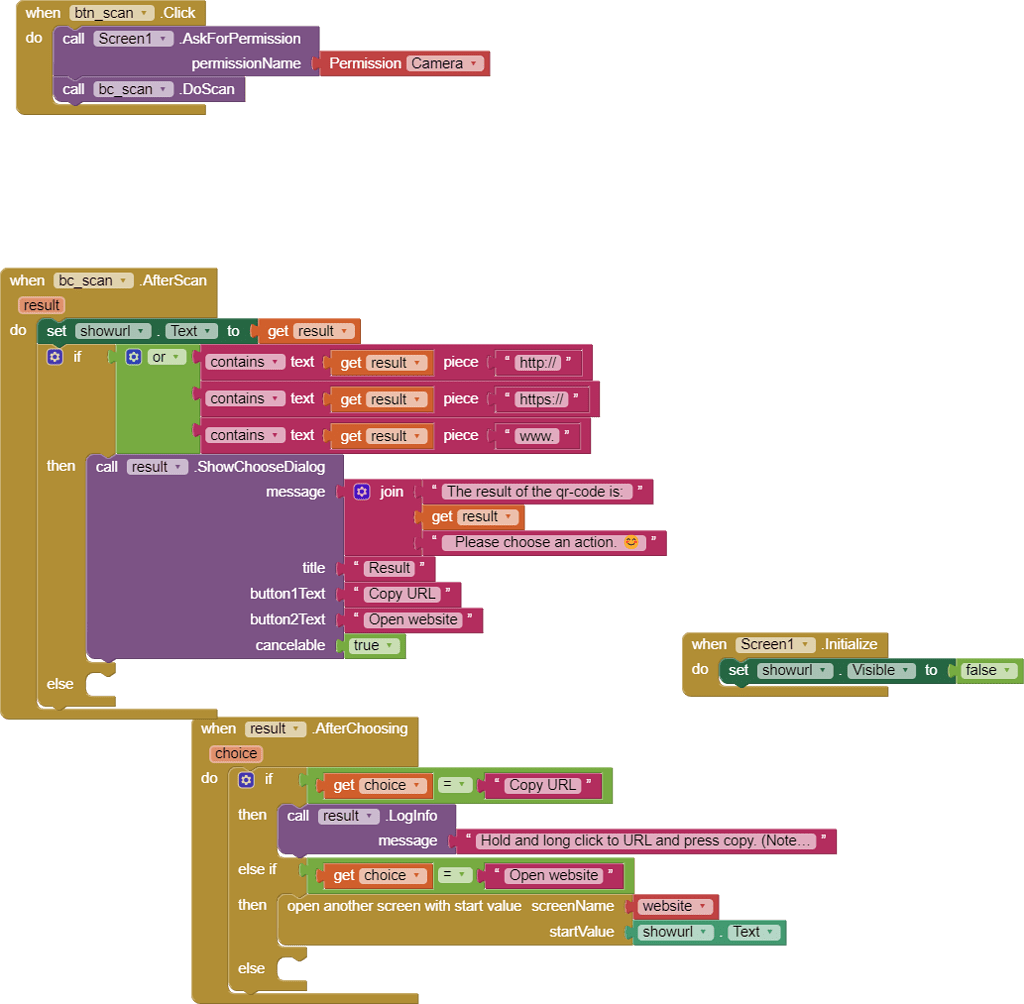Screen dimensions: 1024x1004
Task: Open bc_scan dropdown in the DoScan call
Action: 132,89
